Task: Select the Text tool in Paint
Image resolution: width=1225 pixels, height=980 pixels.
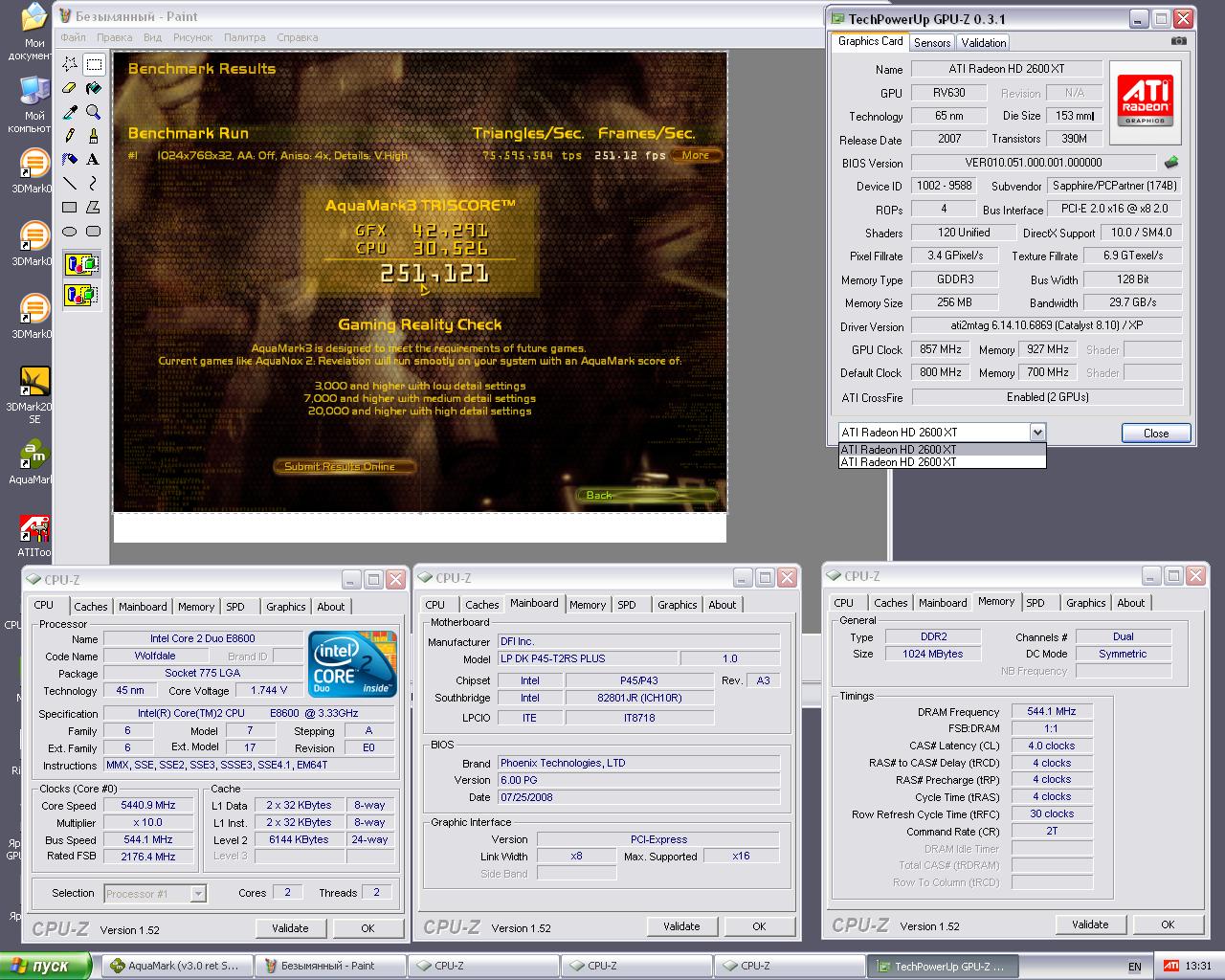Action: (94, 159)
